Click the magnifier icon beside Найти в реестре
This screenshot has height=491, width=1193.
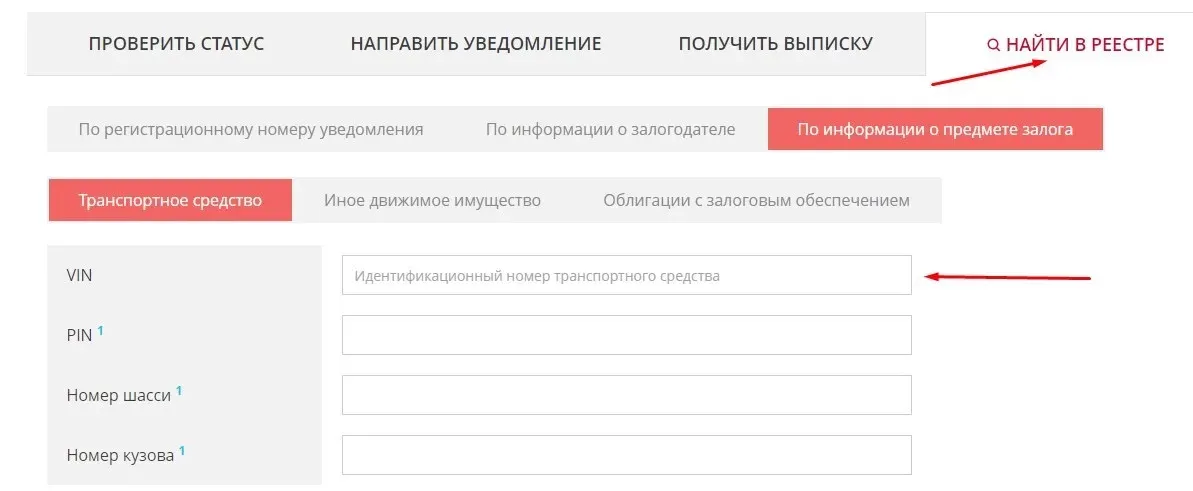993,45
